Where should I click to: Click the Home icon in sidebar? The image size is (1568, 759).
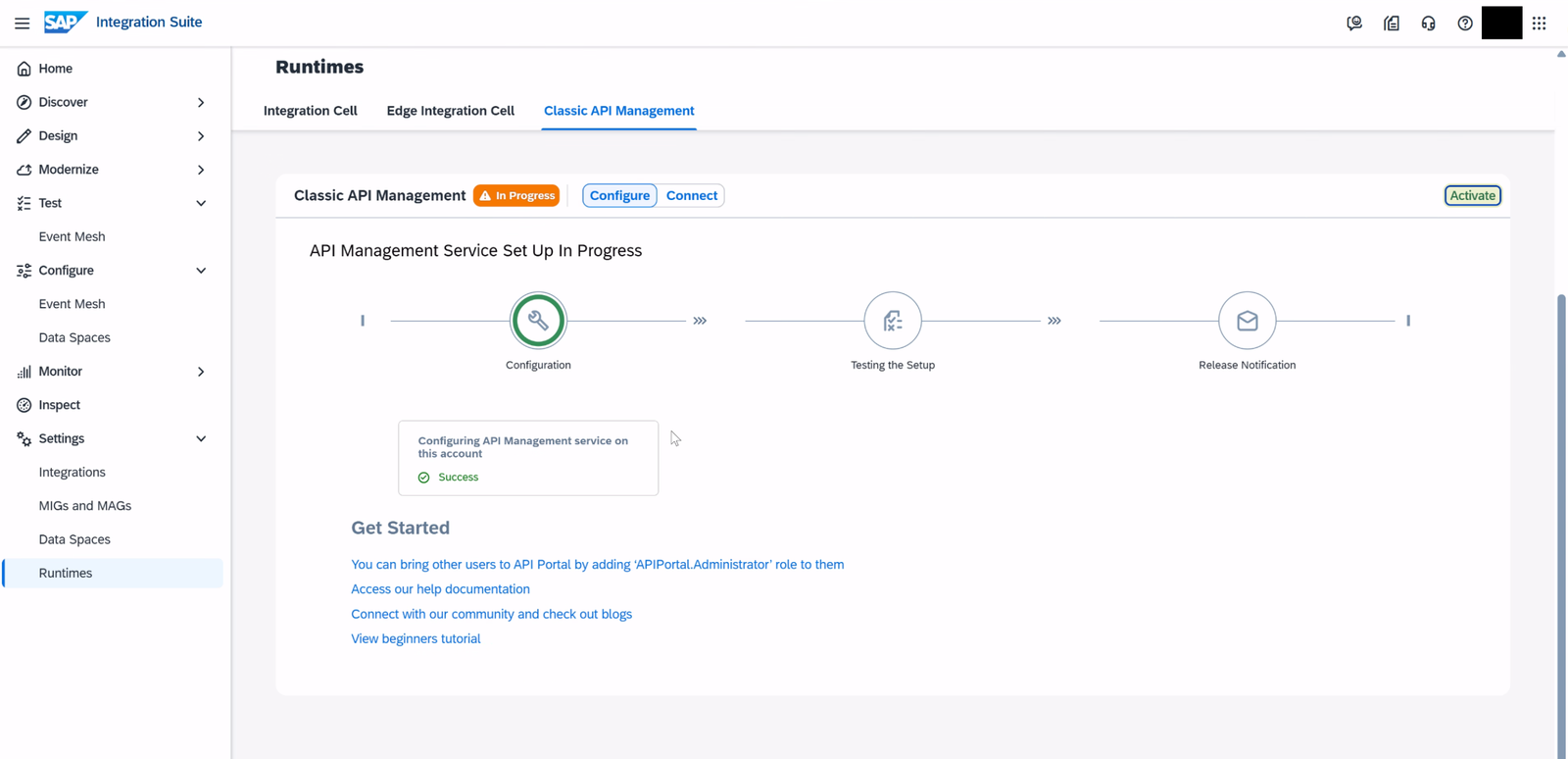(24, 69)
